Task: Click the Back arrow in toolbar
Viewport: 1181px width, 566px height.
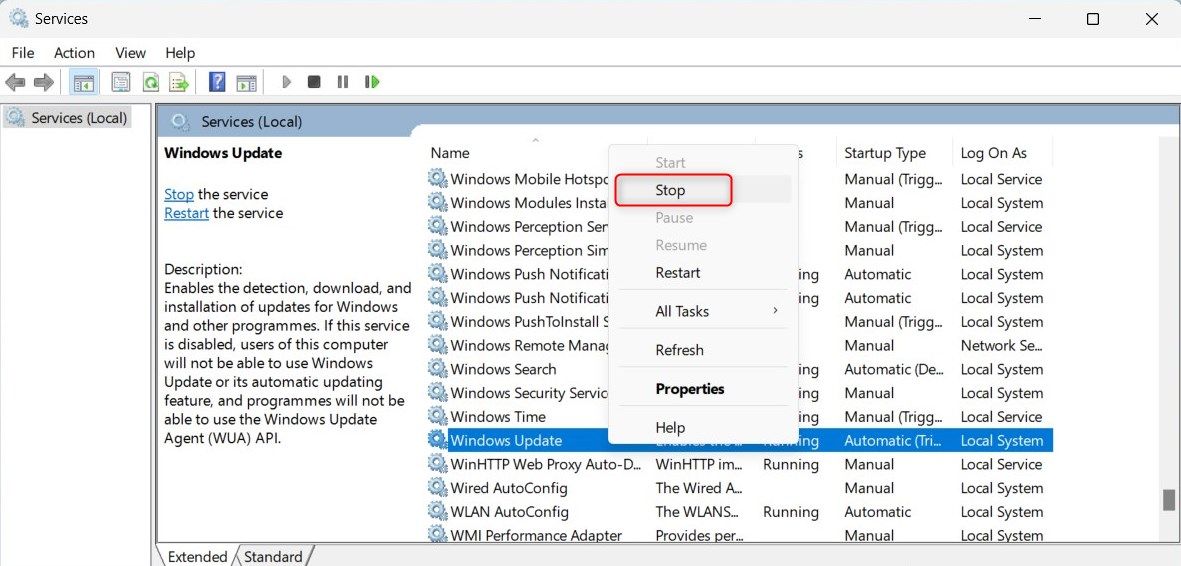Action: 15,82
